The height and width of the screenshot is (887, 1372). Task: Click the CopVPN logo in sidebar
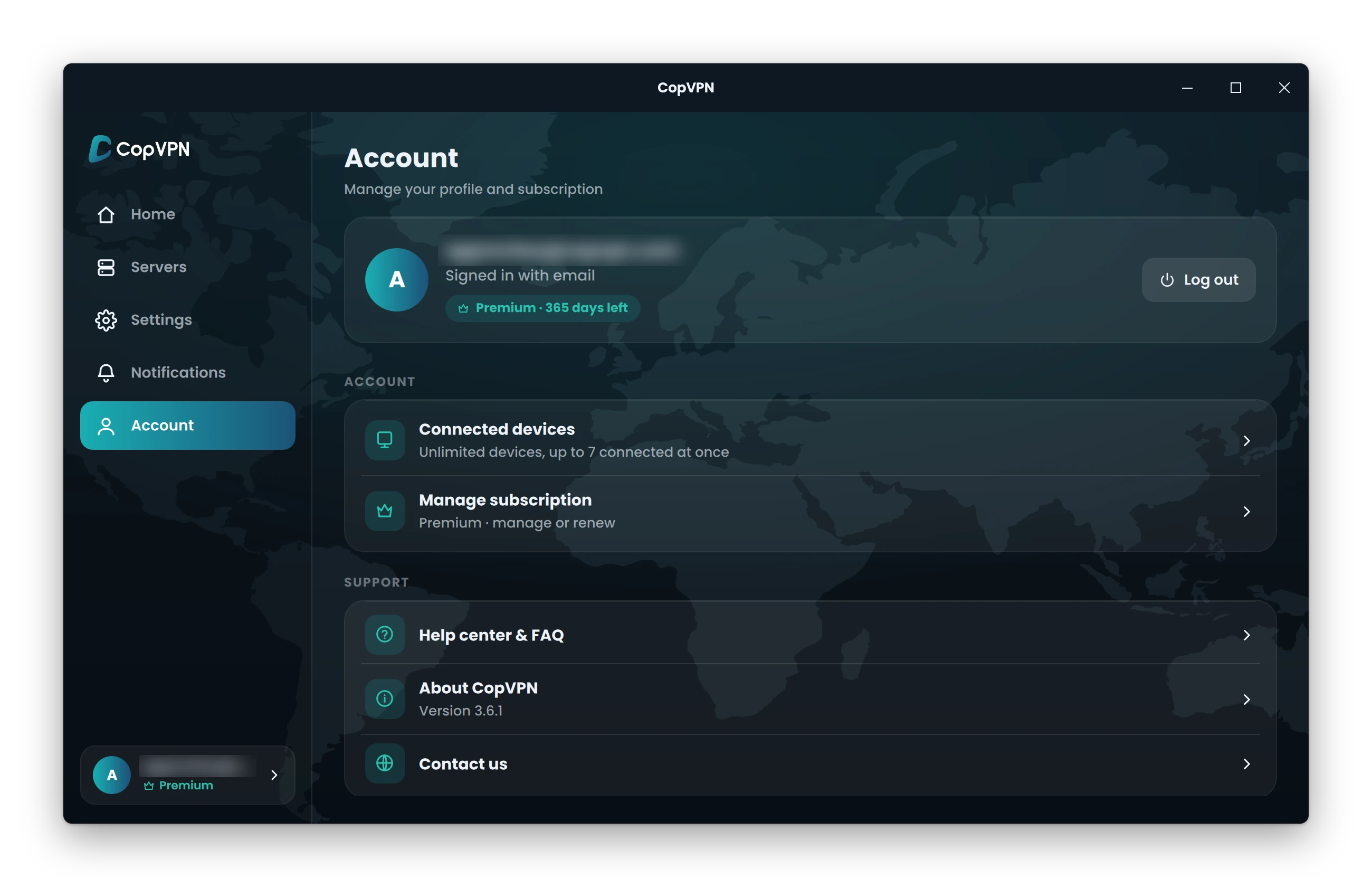[139, 148]
